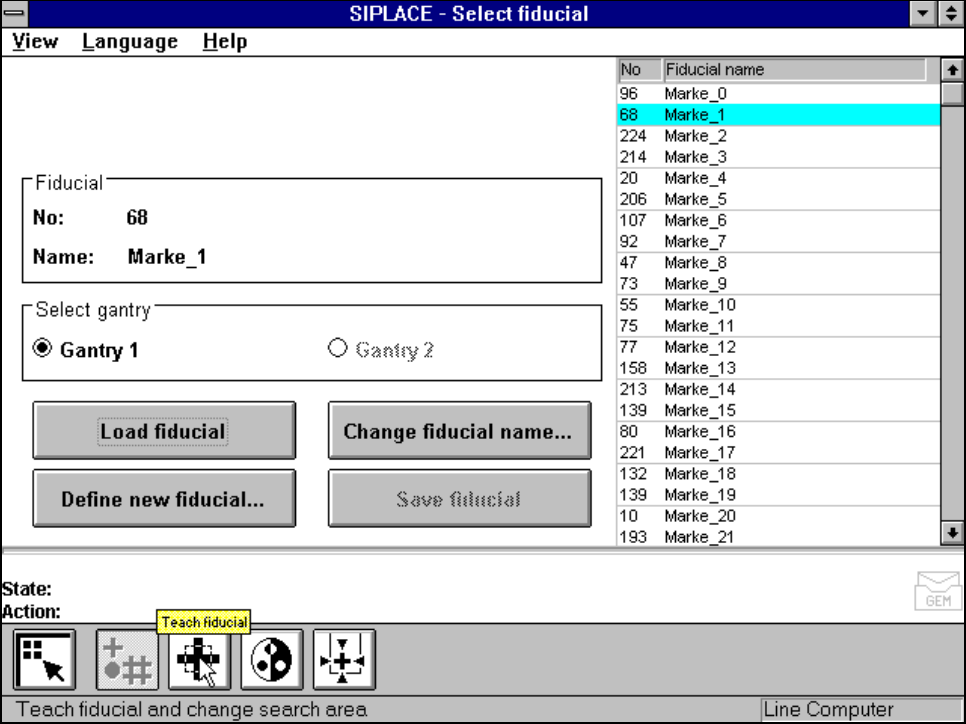Click the scroll up arrow of fiducial list
The width and height of the screenshot is (966, 724).
click(952, 70)
